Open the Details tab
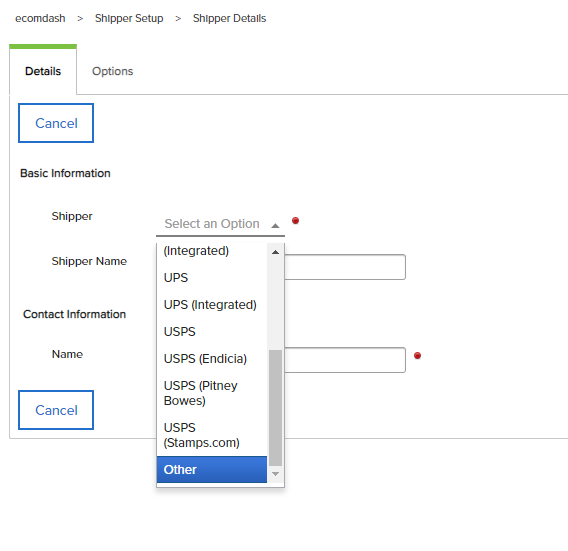This screenshot has height=551, width=568. (43, 71)
